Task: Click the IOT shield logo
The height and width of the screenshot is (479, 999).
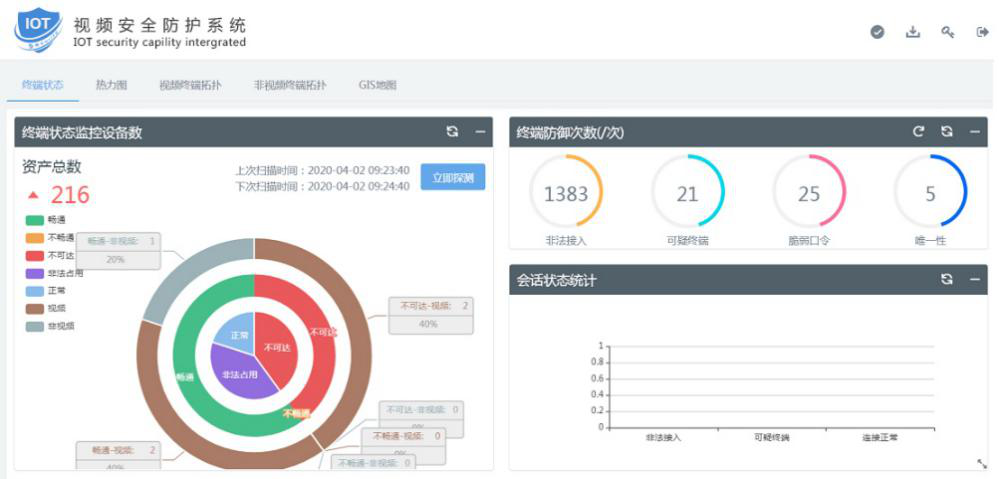Action: pyautogui.click(x=37, y=30)
